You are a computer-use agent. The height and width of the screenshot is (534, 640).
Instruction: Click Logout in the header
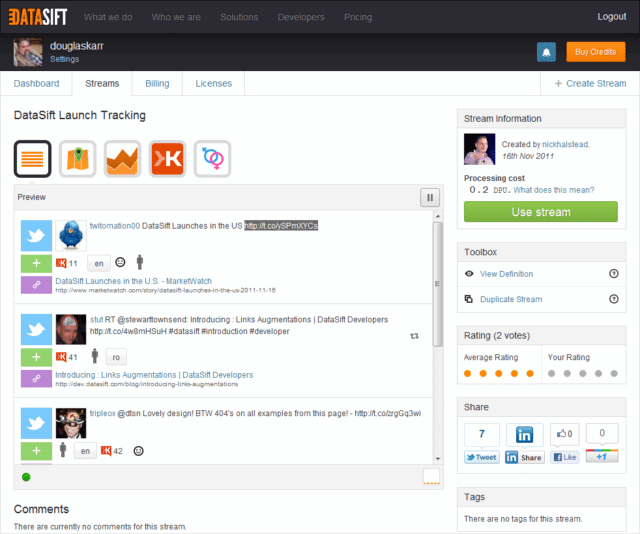click(611, 17)
